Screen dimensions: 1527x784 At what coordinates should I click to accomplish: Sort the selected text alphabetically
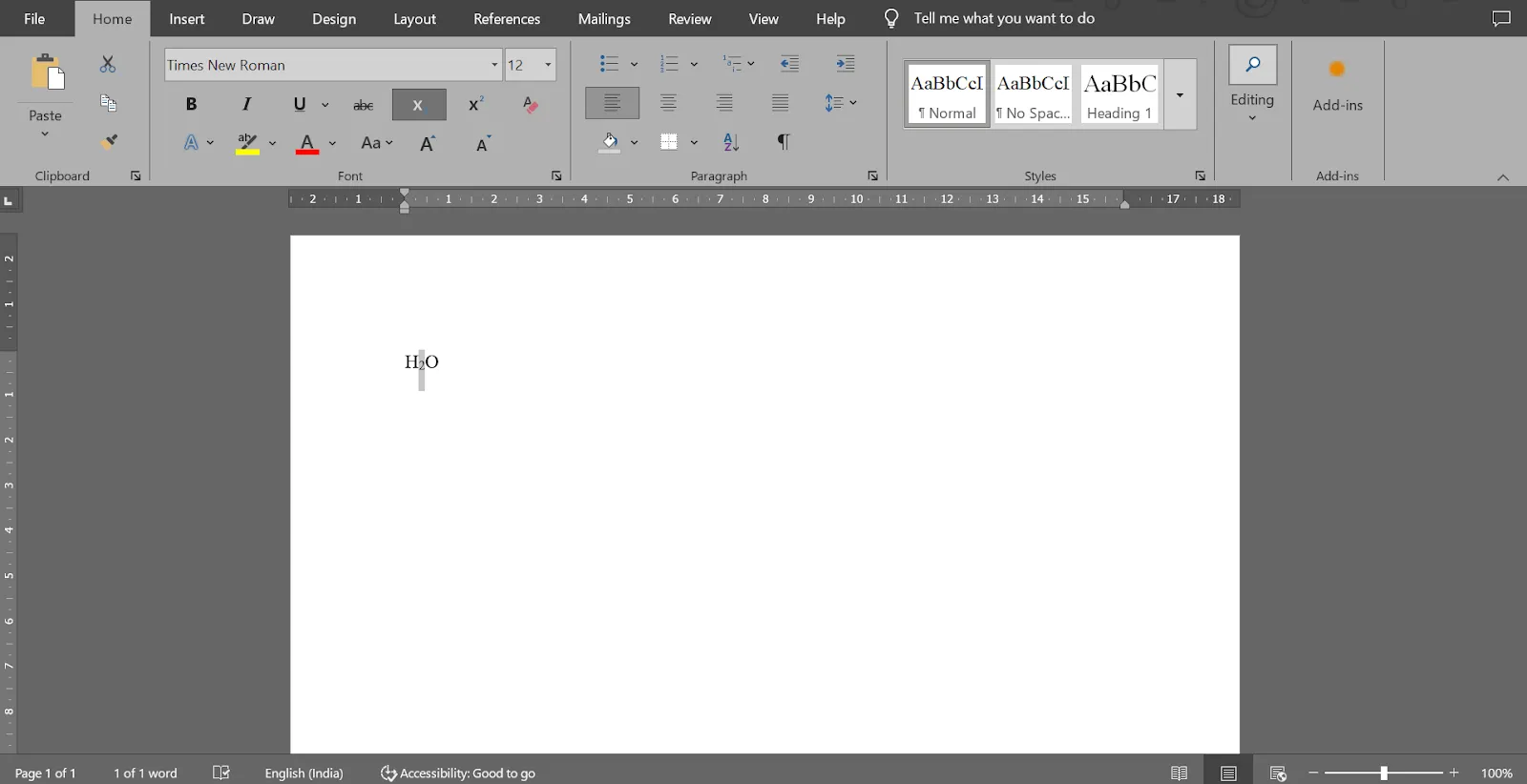point(731,142)
